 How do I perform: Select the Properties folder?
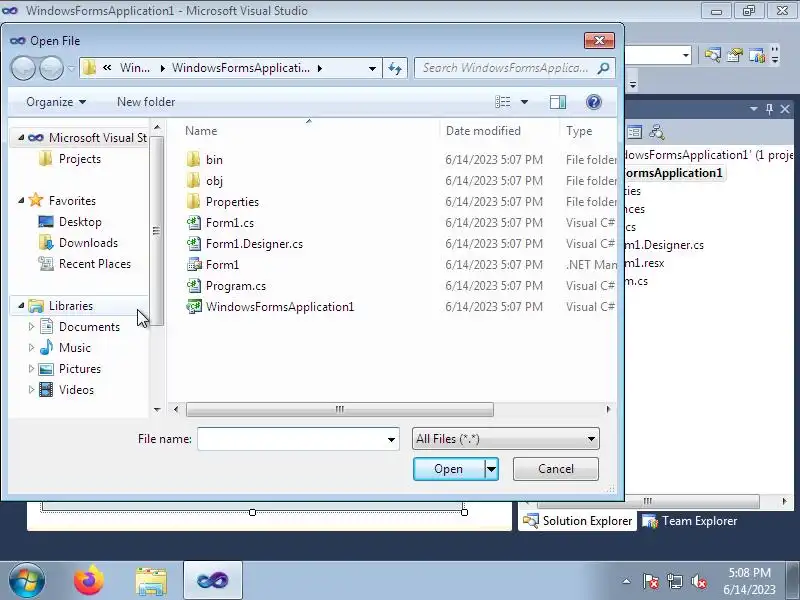[232, 202]
